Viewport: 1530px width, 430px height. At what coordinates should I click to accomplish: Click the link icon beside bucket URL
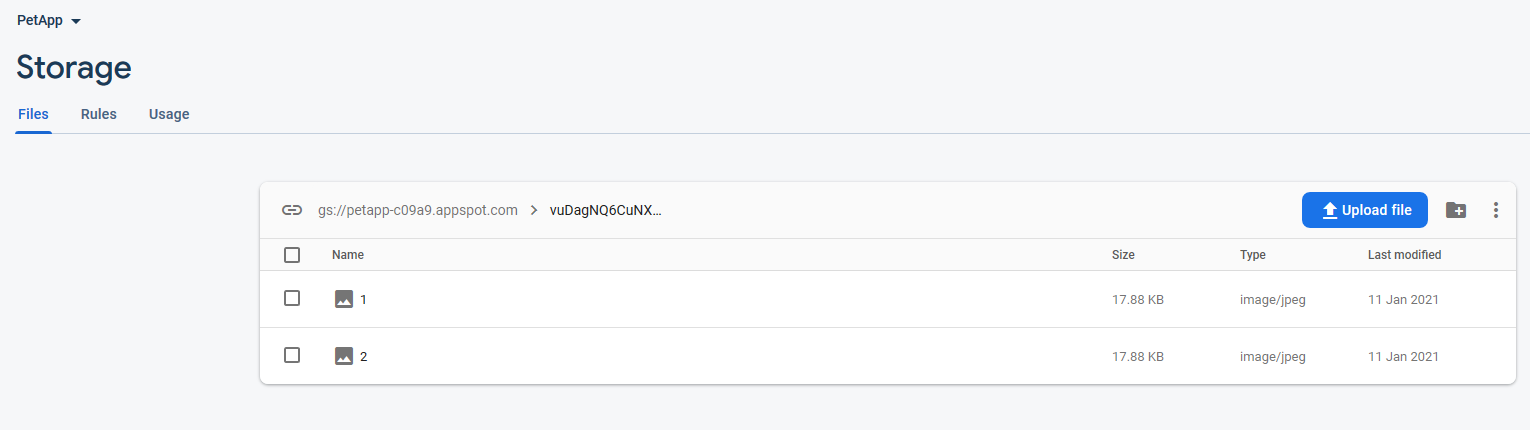tap(292, 210)
